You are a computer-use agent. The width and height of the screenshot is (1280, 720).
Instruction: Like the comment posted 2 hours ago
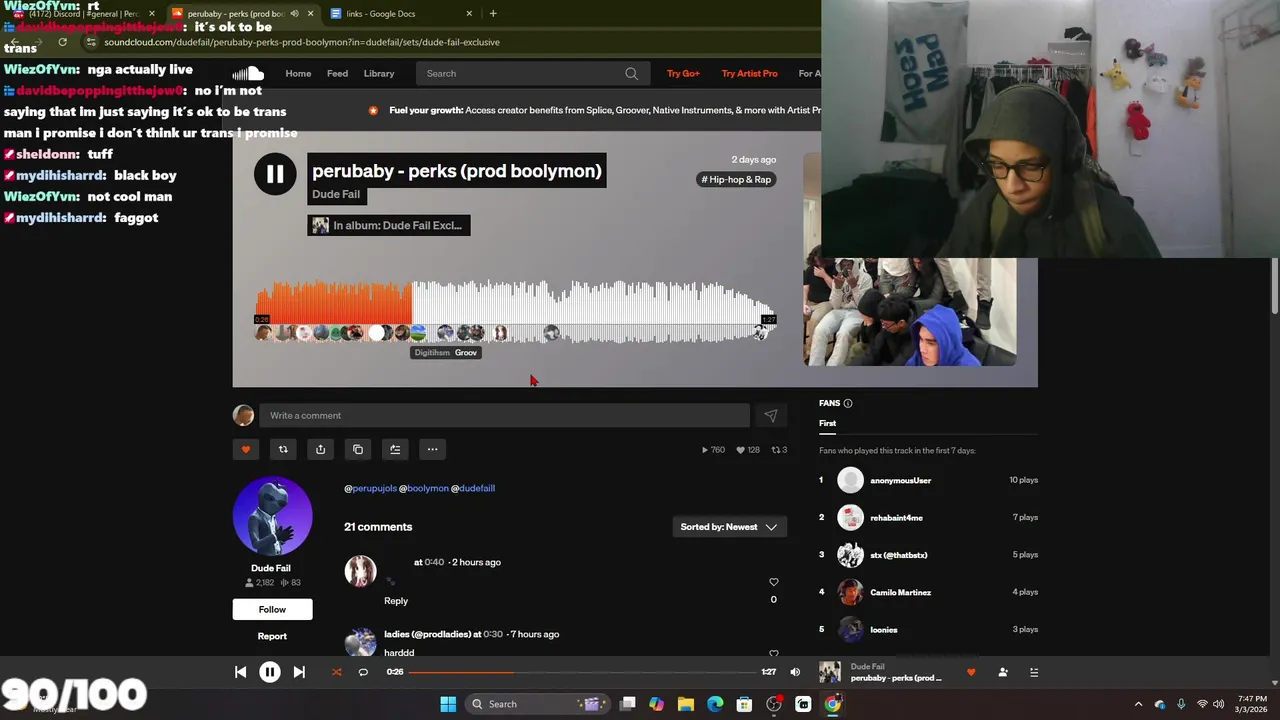coord(773,582)
